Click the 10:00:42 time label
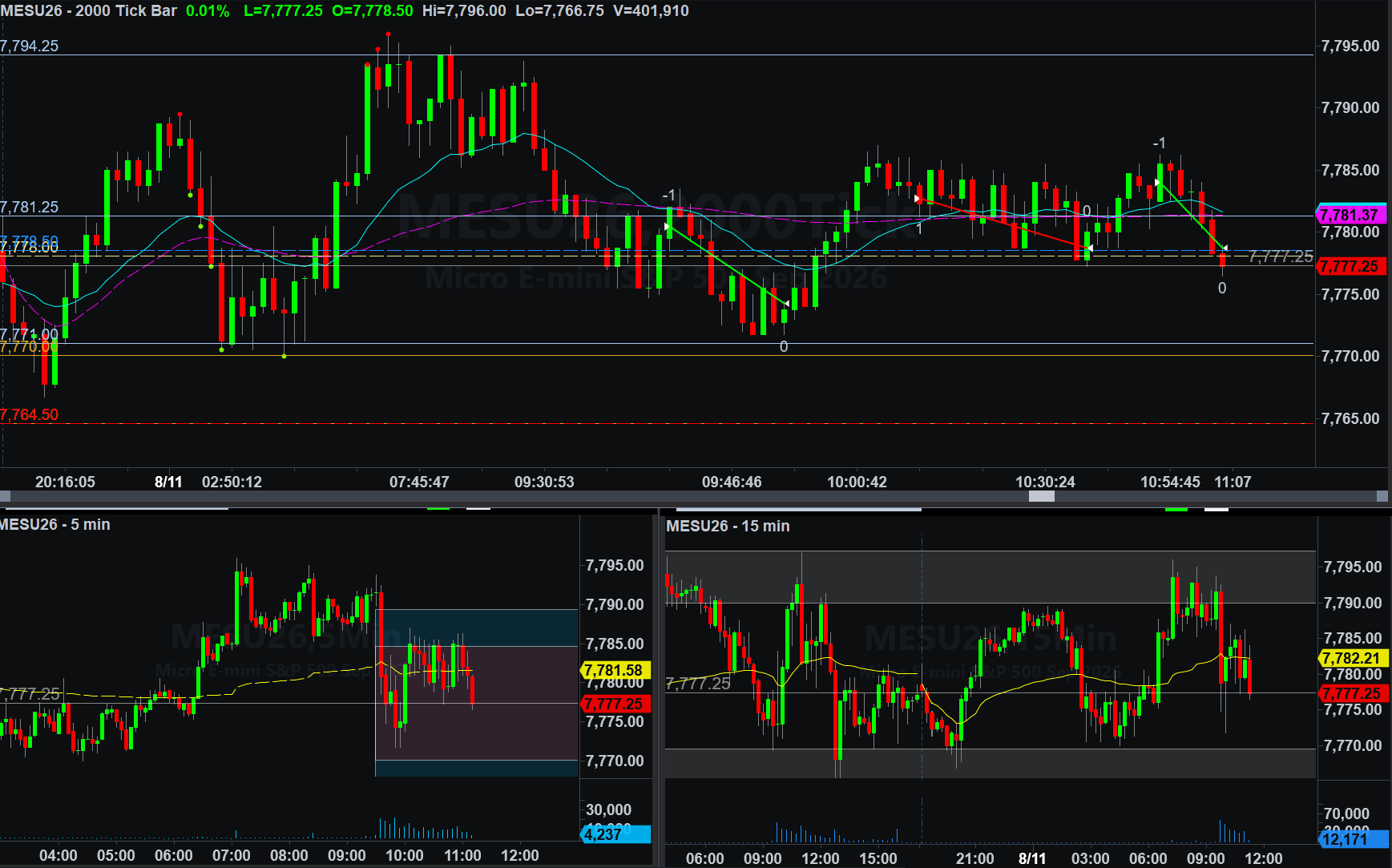This screenshot has height=868, width=1392. coord(857,482)
